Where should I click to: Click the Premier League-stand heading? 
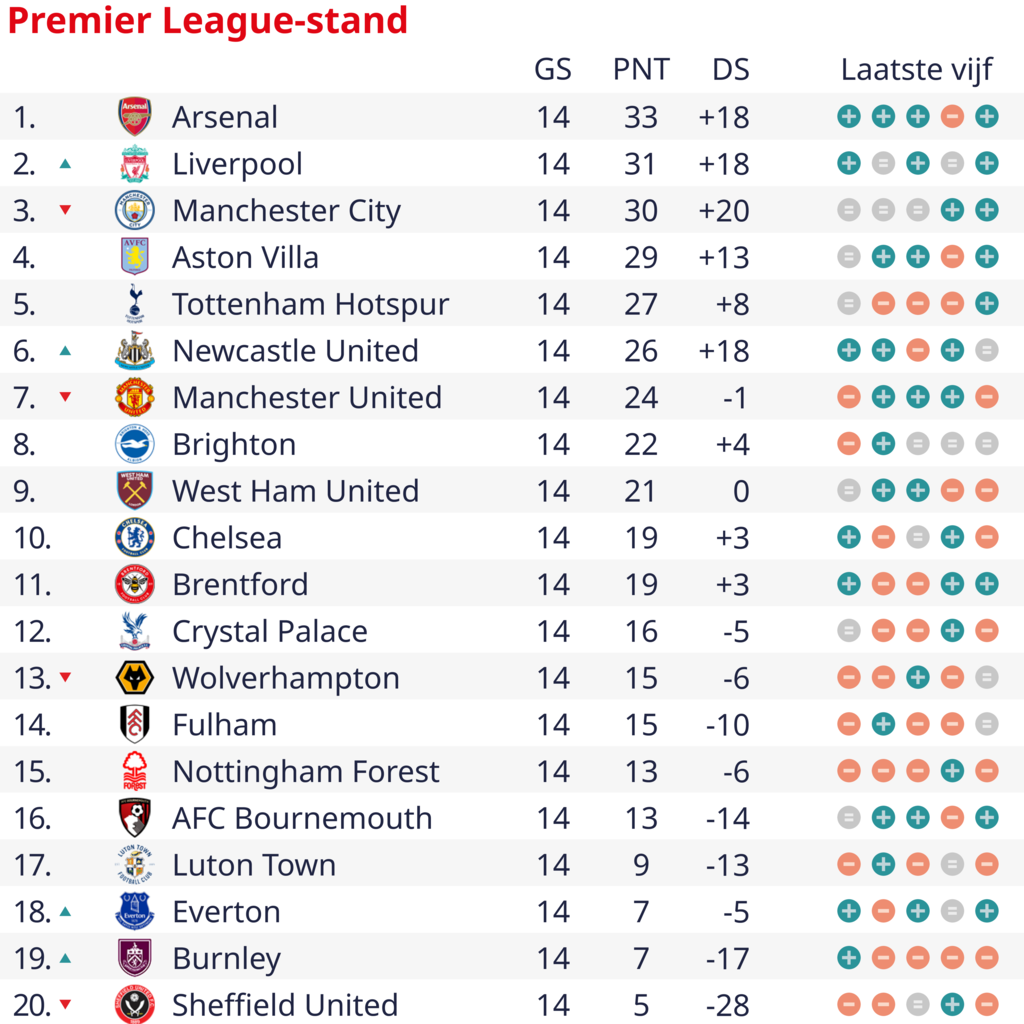click(208, 20)
